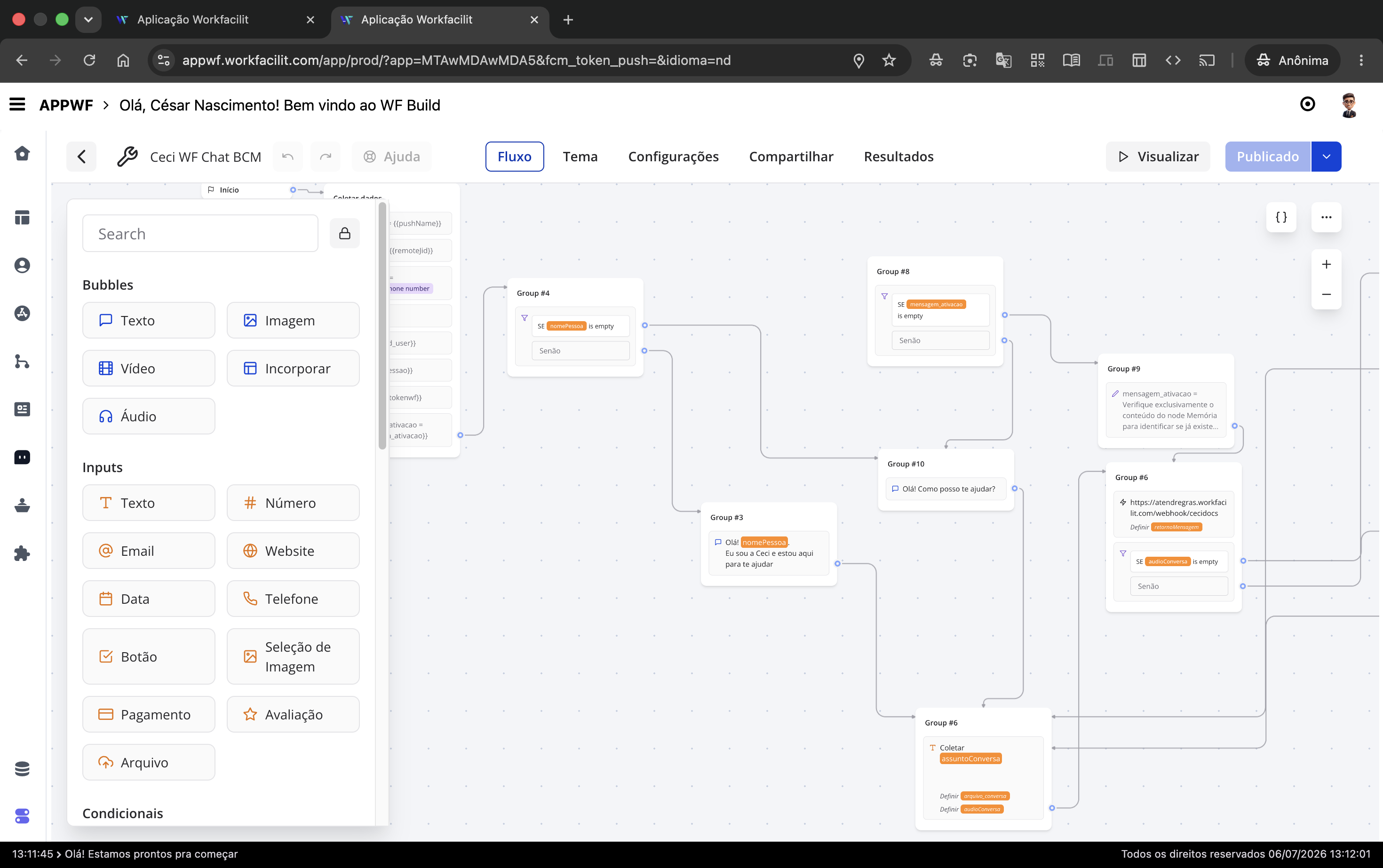Open the browser's three-dot menu

point(1361,60)
